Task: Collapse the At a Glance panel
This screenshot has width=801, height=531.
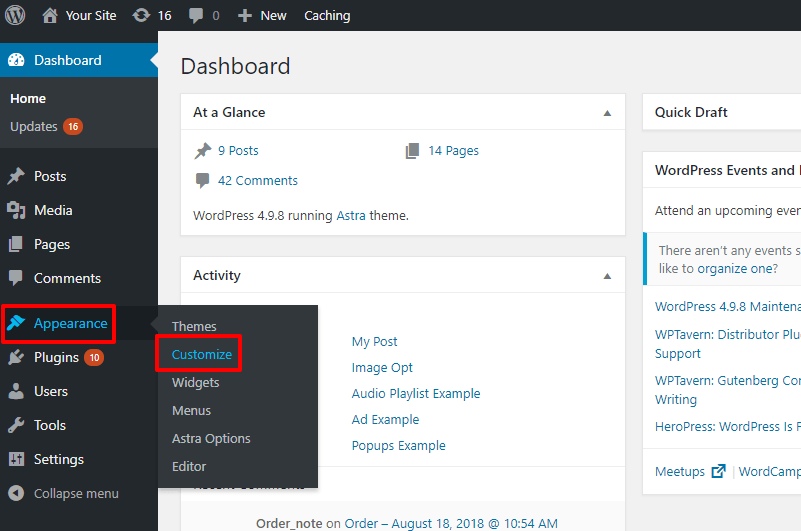Action: 607,113
